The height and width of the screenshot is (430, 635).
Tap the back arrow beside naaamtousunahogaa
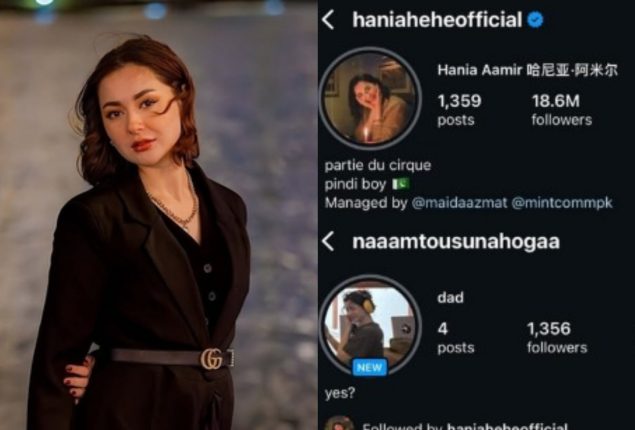[x=328, y=242]
